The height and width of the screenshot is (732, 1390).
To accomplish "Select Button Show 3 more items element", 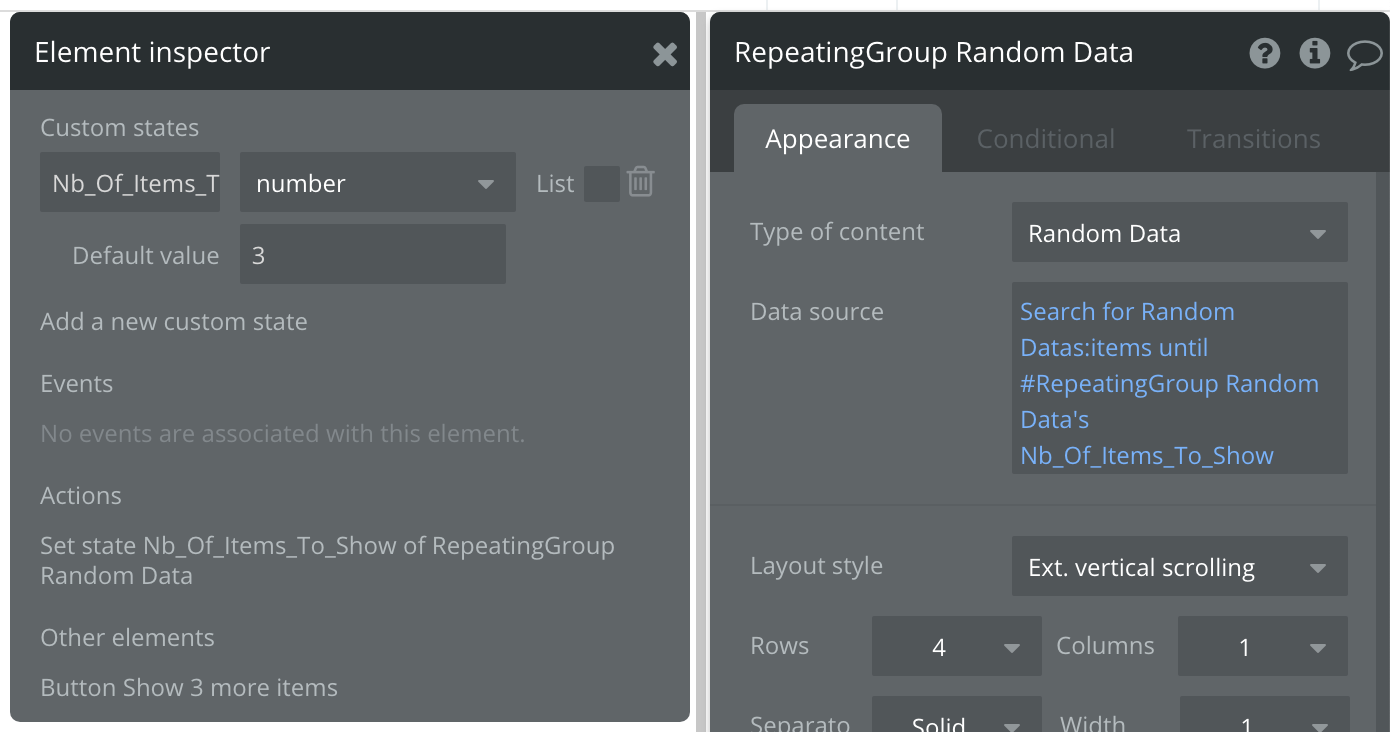I will click(189, 688).
